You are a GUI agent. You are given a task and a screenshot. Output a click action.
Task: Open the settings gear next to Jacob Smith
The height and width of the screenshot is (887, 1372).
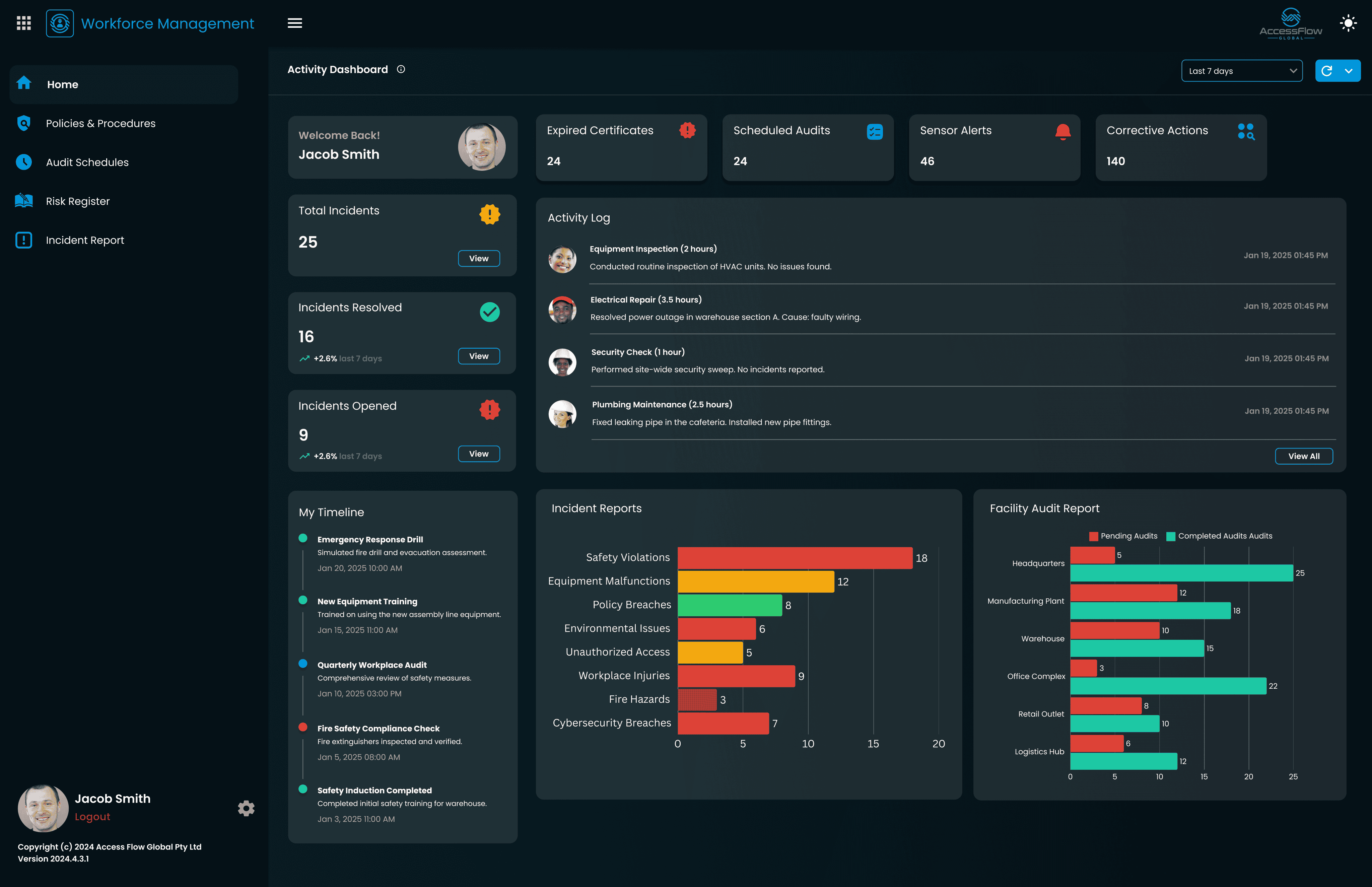point(246,808)
